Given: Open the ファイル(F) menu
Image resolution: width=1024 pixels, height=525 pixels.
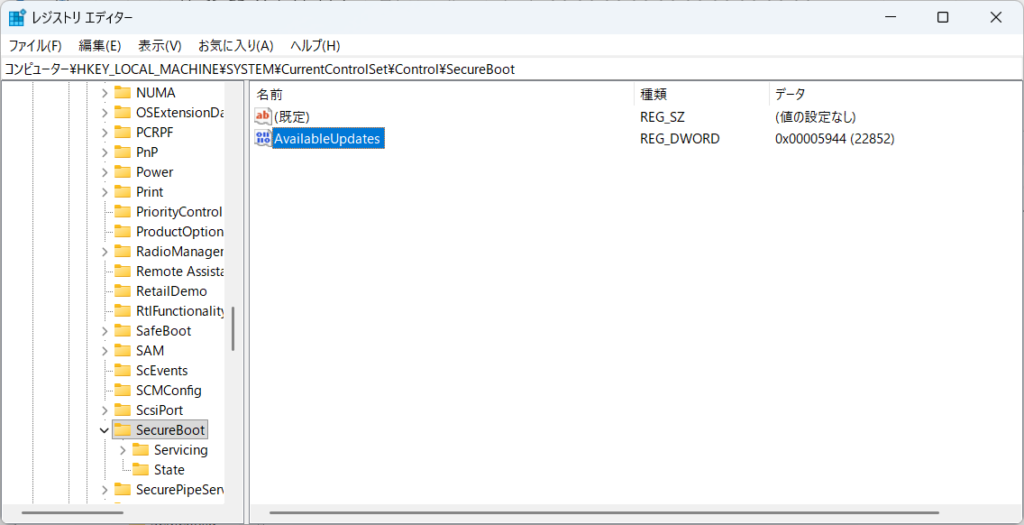Looking at the screenshot, I should click(x=35, y=46).
